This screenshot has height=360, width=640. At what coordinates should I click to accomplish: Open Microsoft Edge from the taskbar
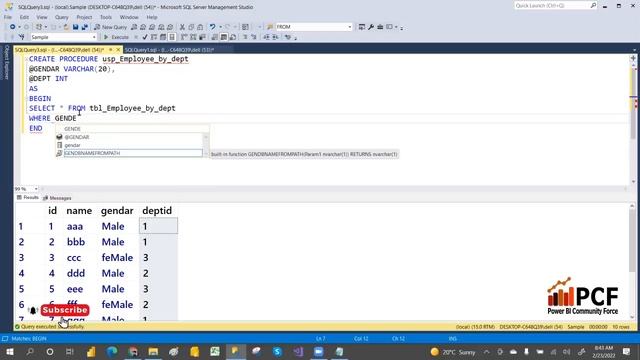point(112,351)
